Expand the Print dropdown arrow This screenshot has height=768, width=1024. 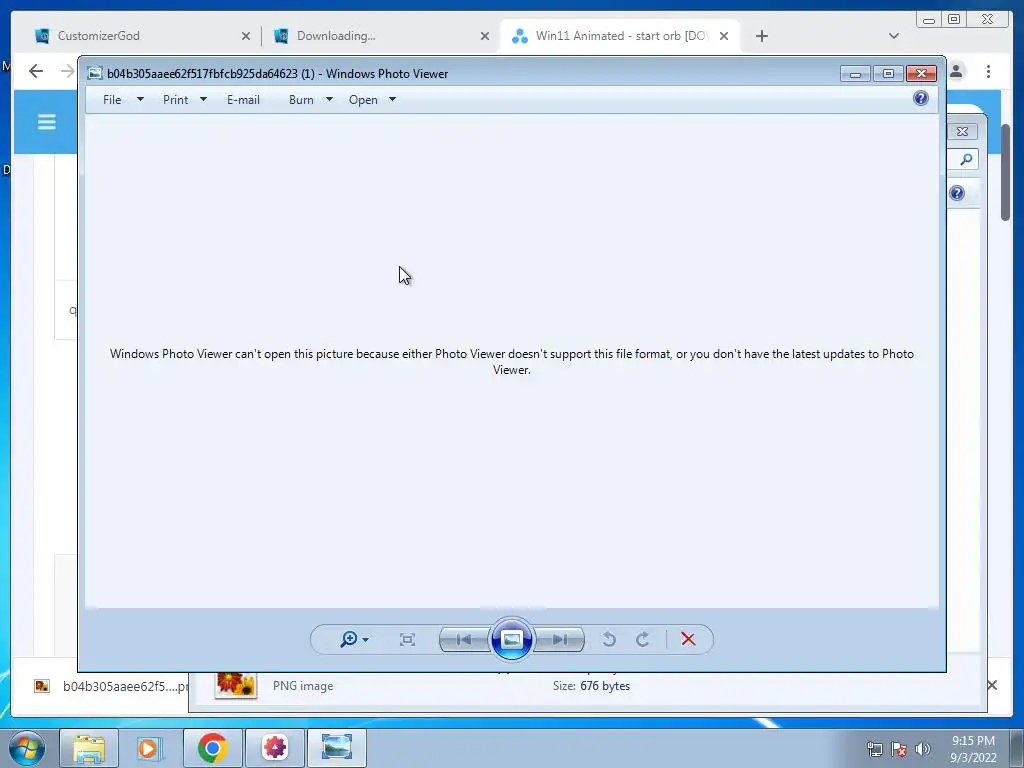coord(203,100)
